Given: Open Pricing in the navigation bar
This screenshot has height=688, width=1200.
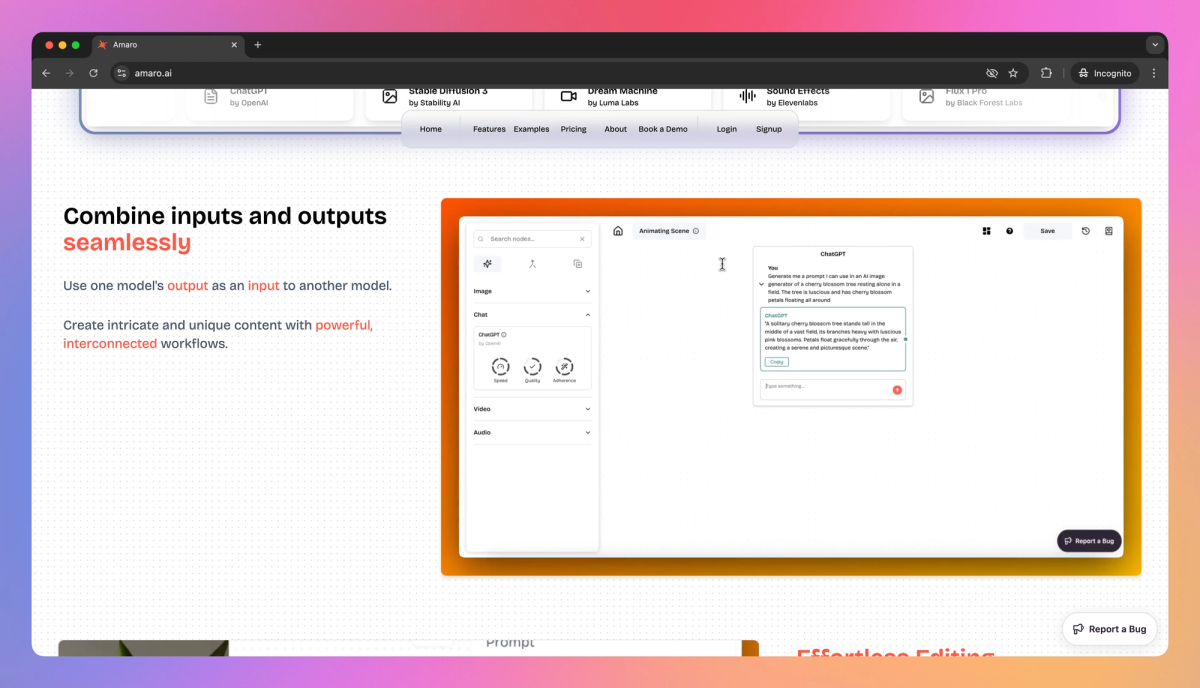Looking at the screenshot, I should point(574,129).
